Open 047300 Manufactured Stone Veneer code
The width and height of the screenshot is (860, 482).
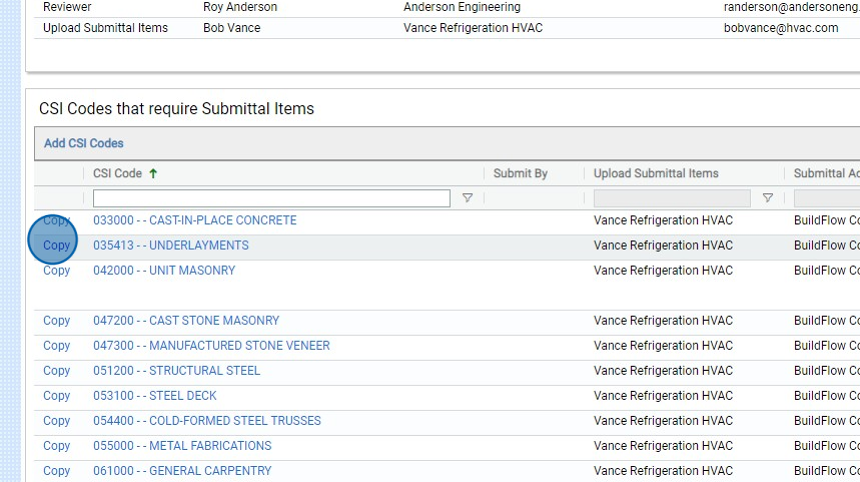click(211, 346)
